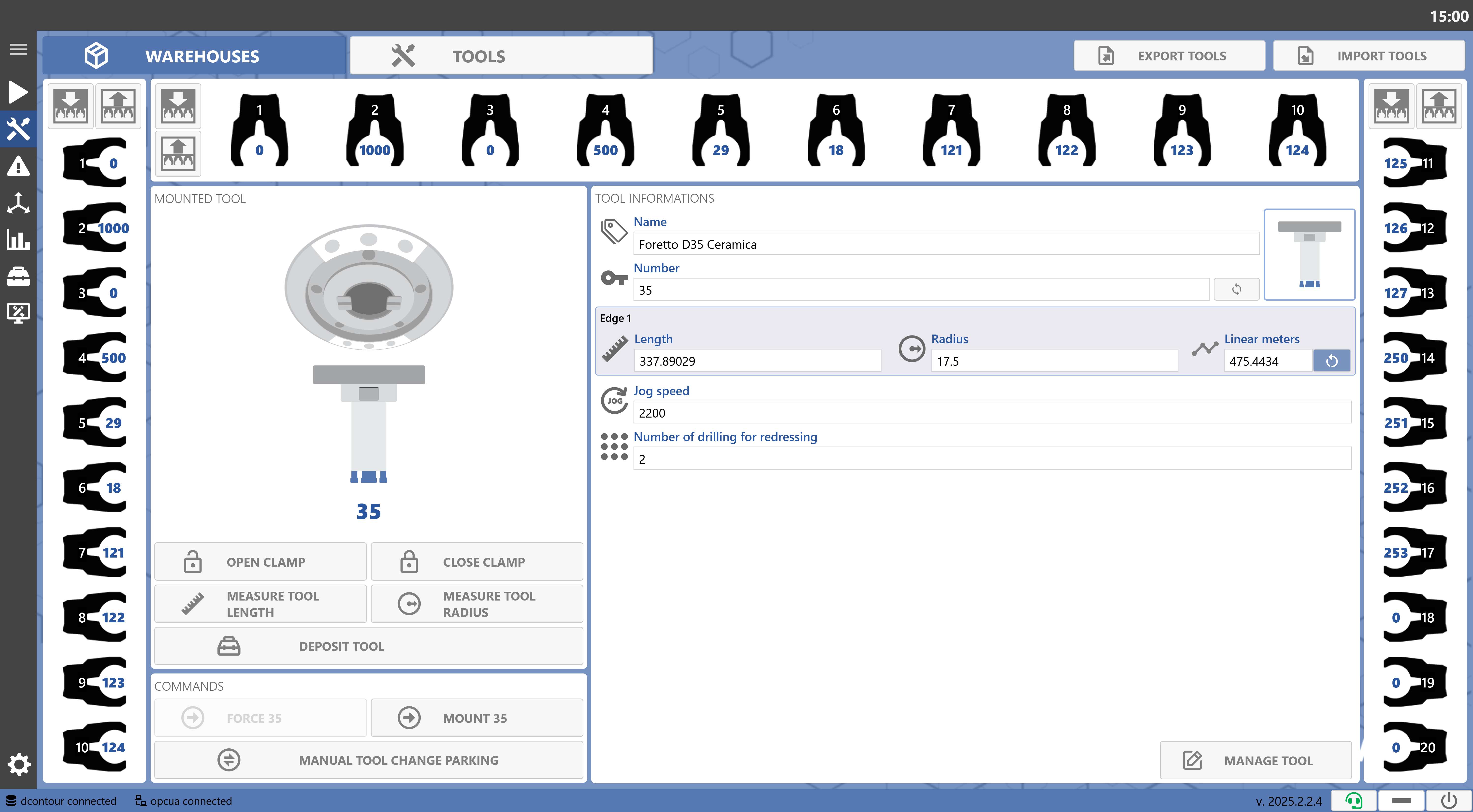The width and height of the screenshot is (1473, 812).
Task: Select left warehouse slot 2 with tool 1000
Action: (96, 228)
